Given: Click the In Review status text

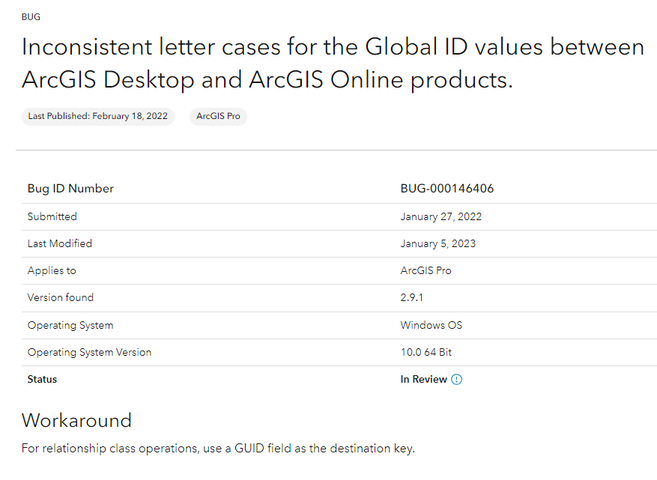Looking at the screenshot, I should (424, 380).
